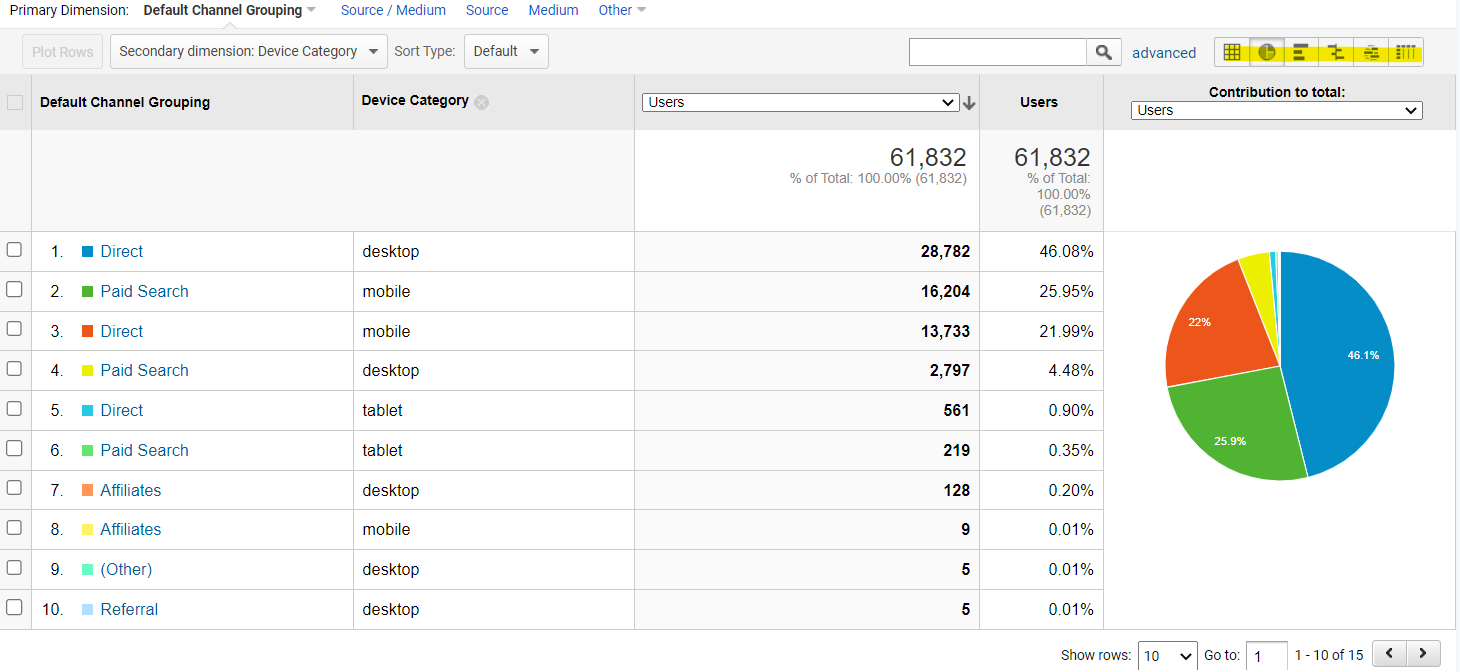
Task: Click the sort descending arrow beside Users
Action: (969, 103)
